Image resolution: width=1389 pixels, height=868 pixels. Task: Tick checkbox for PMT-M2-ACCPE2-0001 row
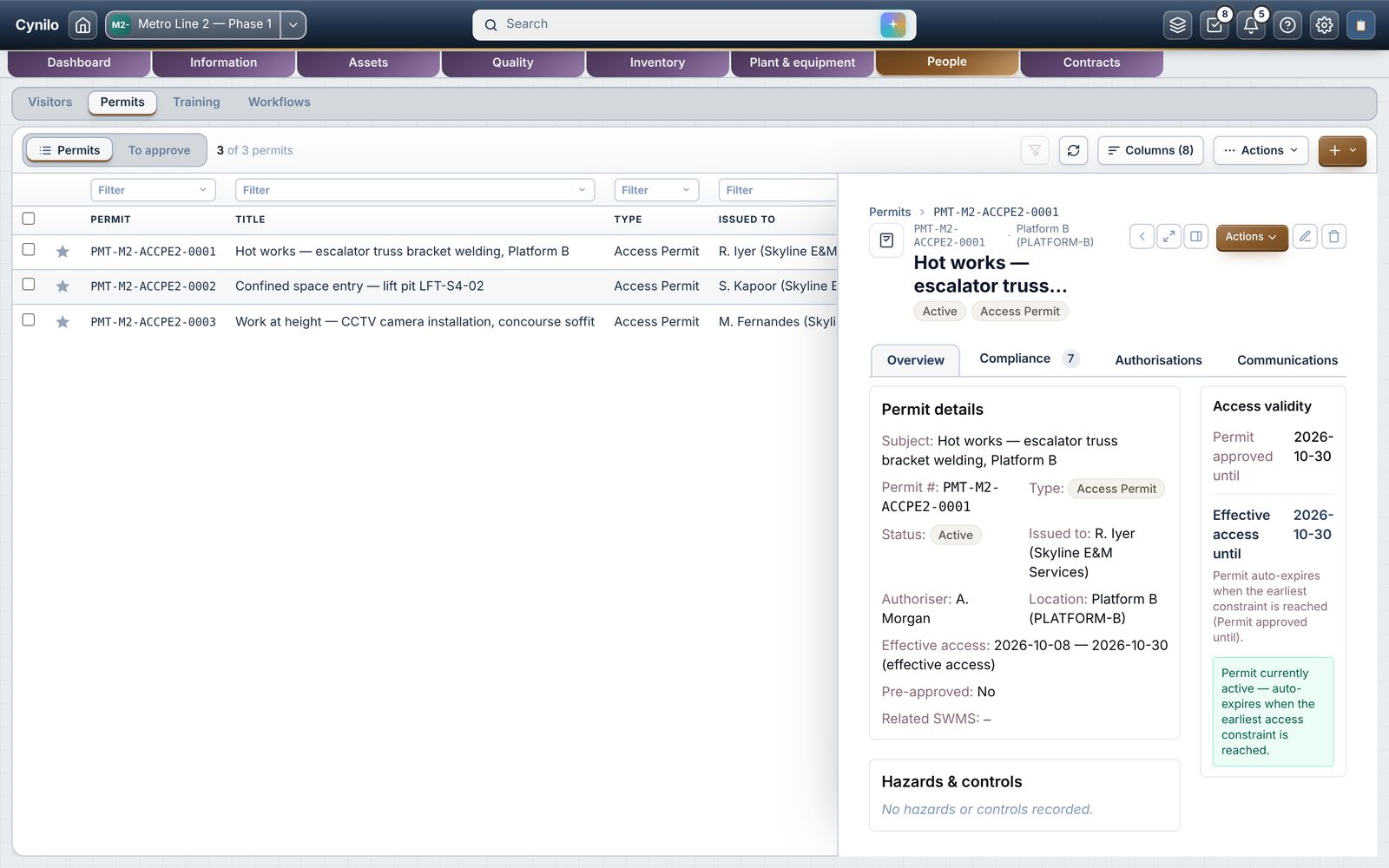tap(29, 250)
